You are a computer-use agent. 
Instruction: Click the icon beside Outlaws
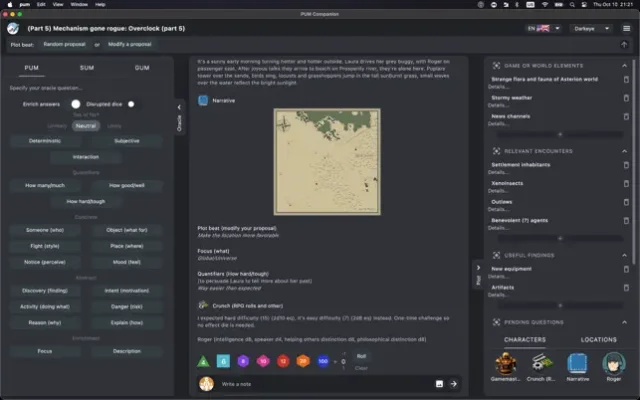626,202
